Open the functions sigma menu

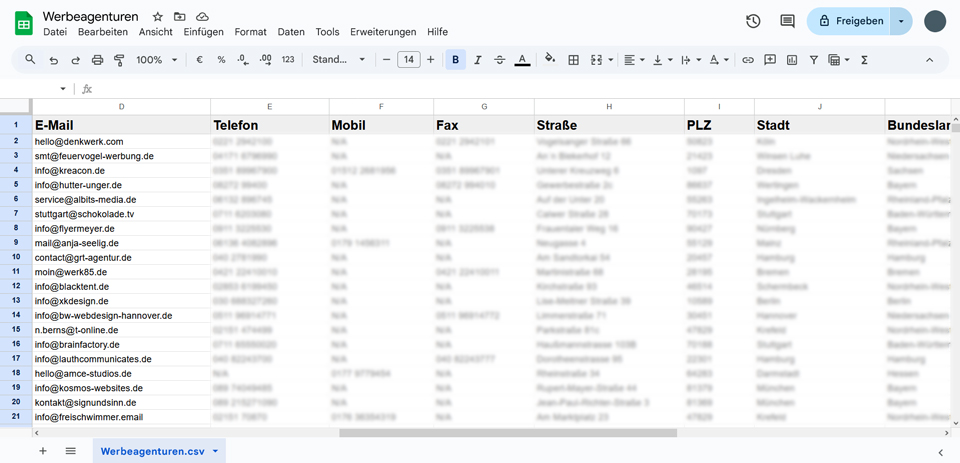(x=864, y=60)
